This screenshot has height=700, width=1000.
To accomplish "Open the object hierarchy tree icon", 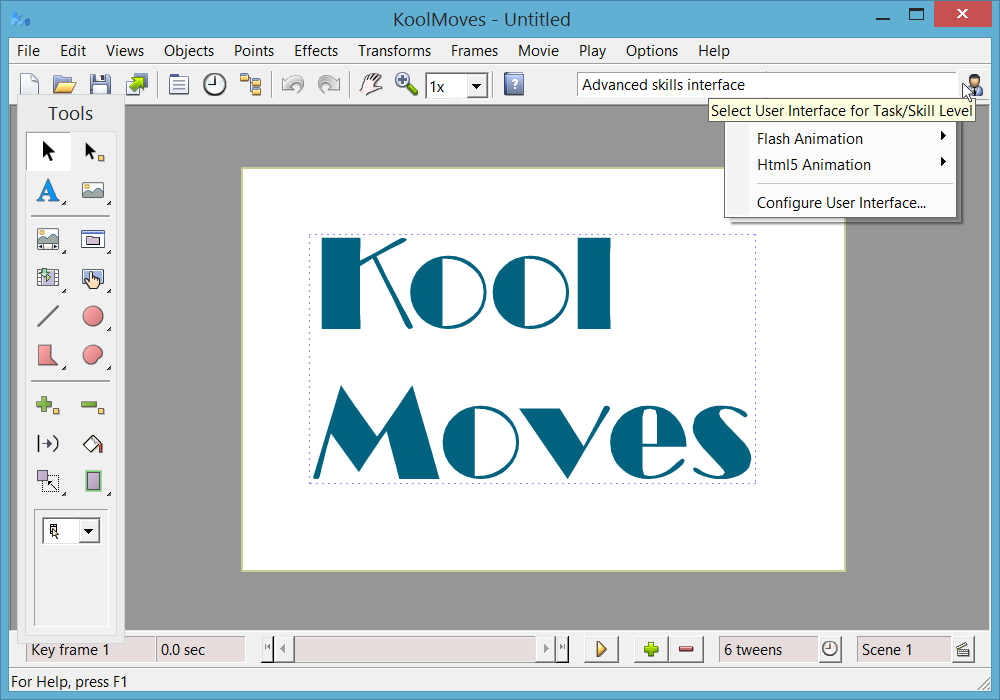I will pyautogui.click(x=251, y=84).
